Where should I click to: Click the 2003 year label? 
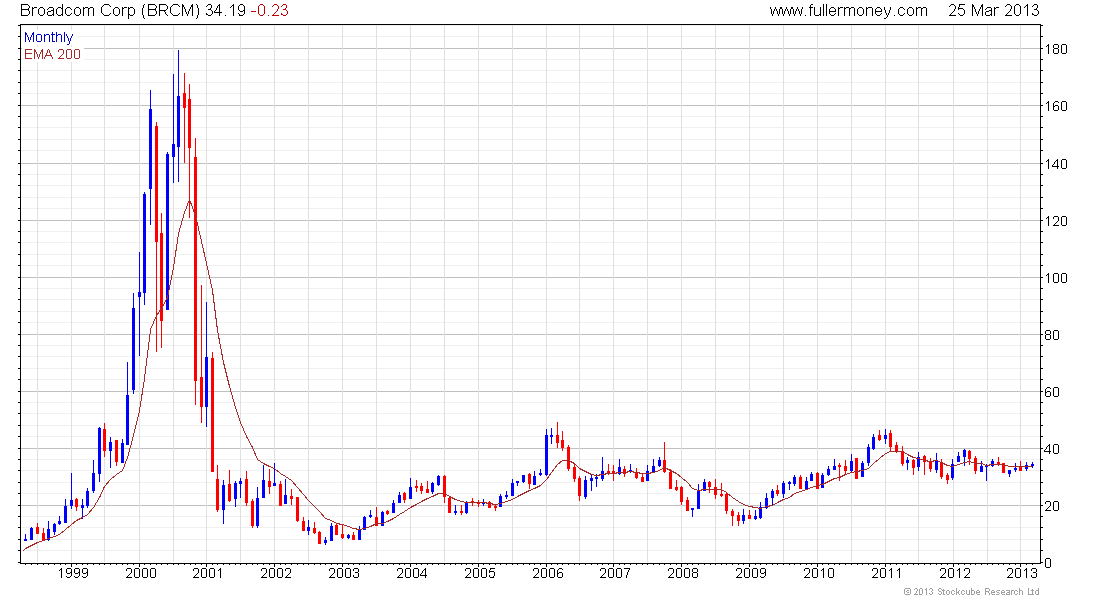pos(344,573)
